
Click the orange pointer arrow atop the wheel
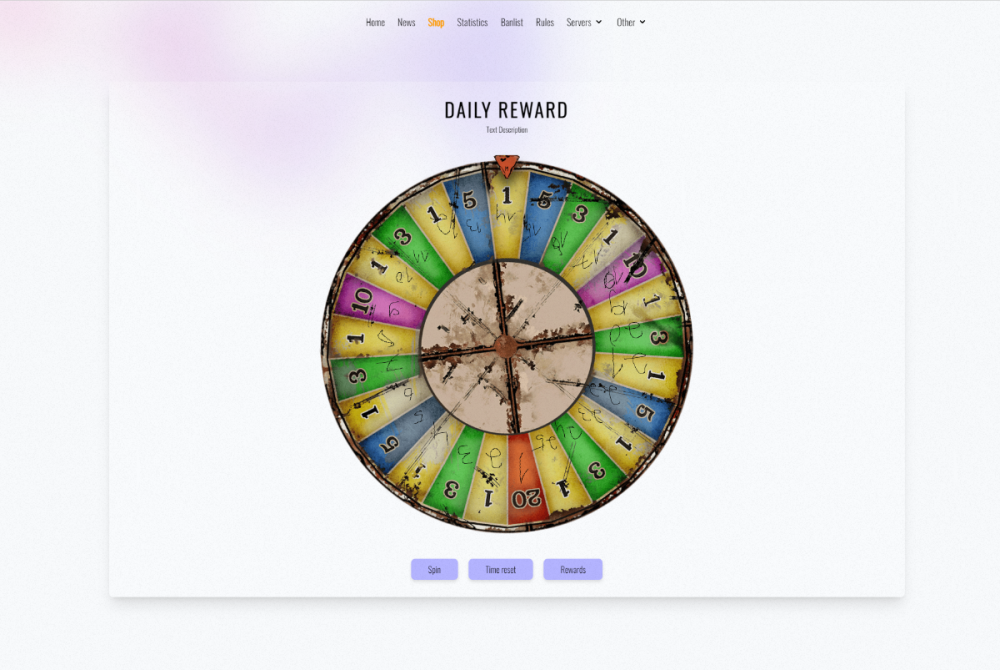[x=506, y=165]
